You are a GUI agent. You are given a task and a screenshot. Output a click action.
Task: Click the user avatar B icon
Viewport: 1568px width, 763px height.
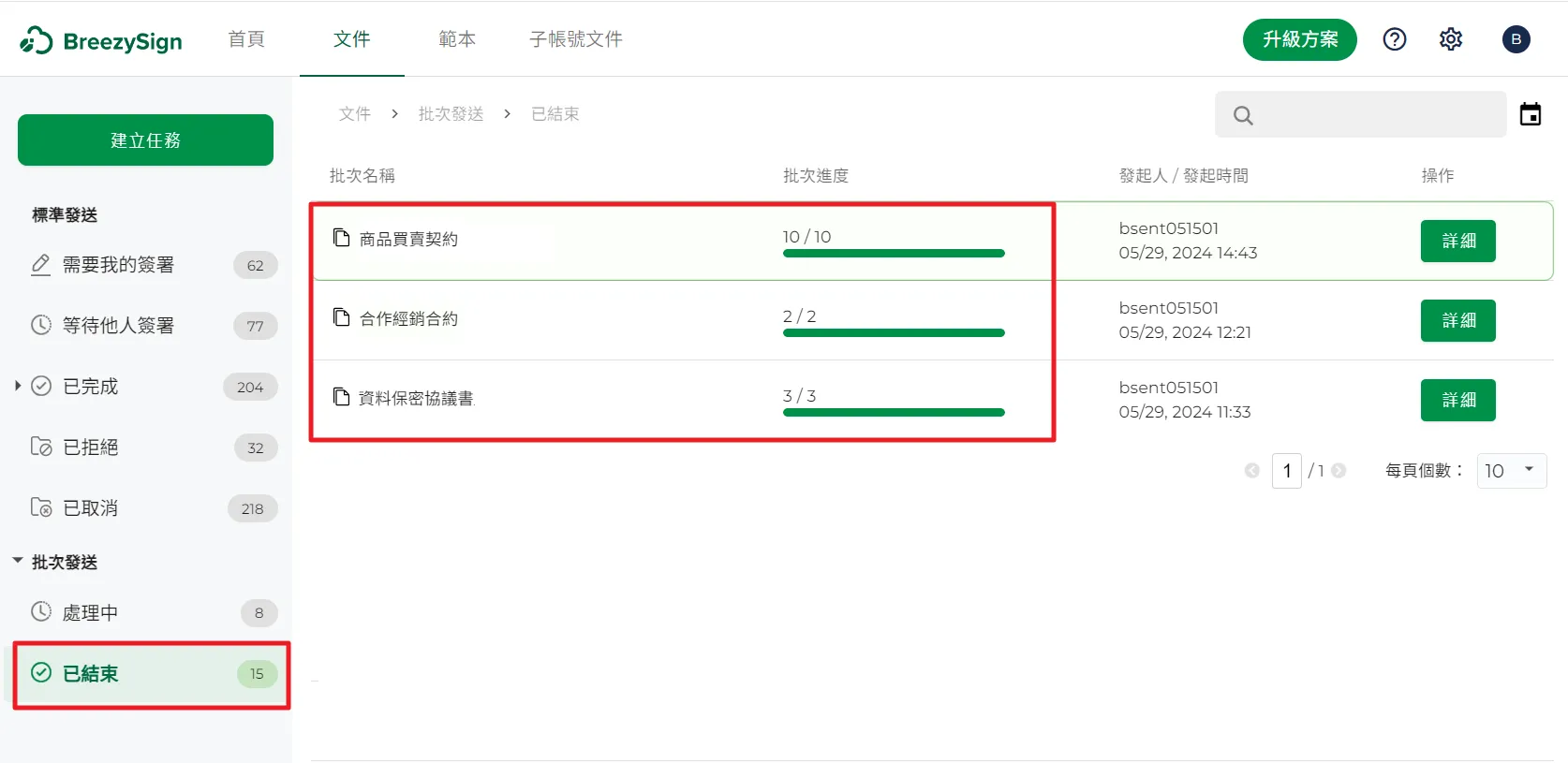(x=1516, y=39)
